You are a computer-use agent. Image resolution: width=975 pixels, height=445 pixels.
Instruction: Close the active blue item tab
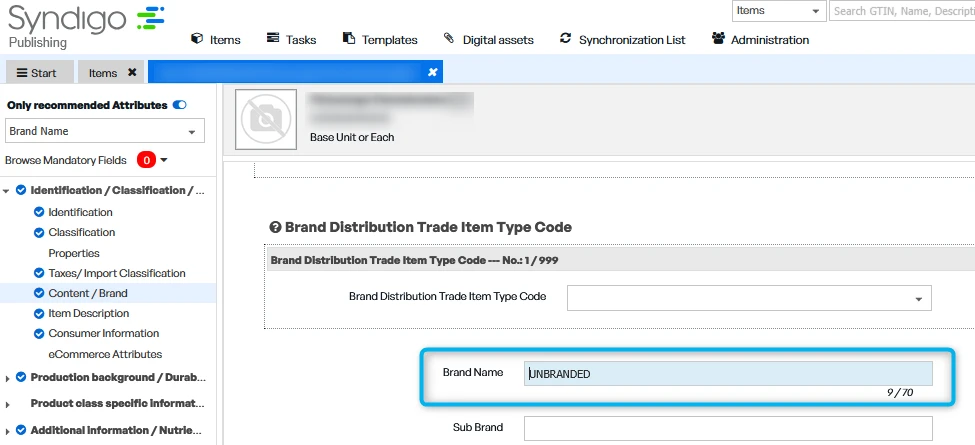click(433, 72)
